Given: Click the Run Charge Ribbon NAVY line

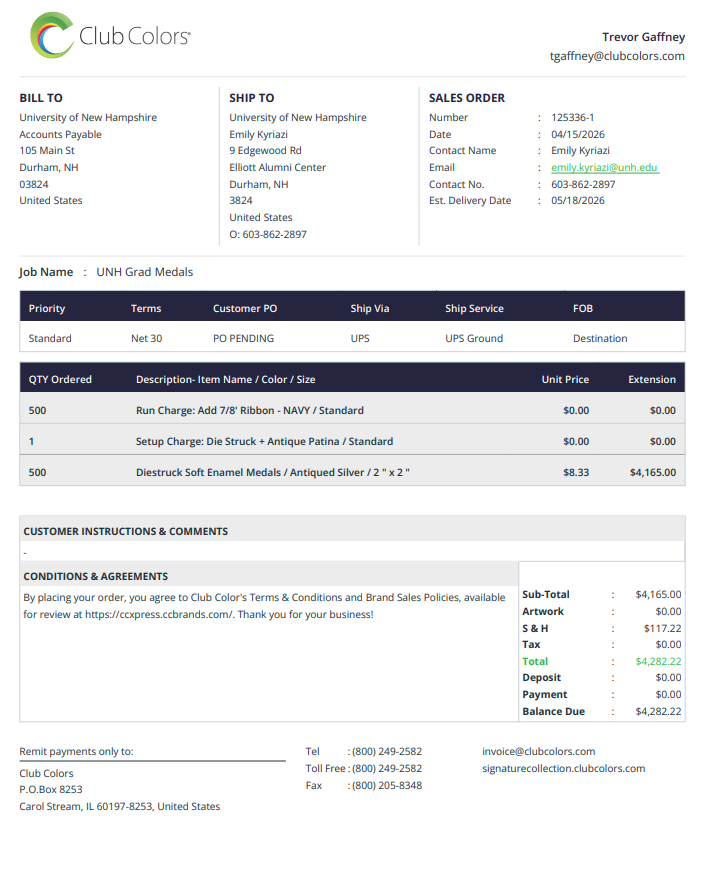Looking at the screenshot, I should point(352,410).
